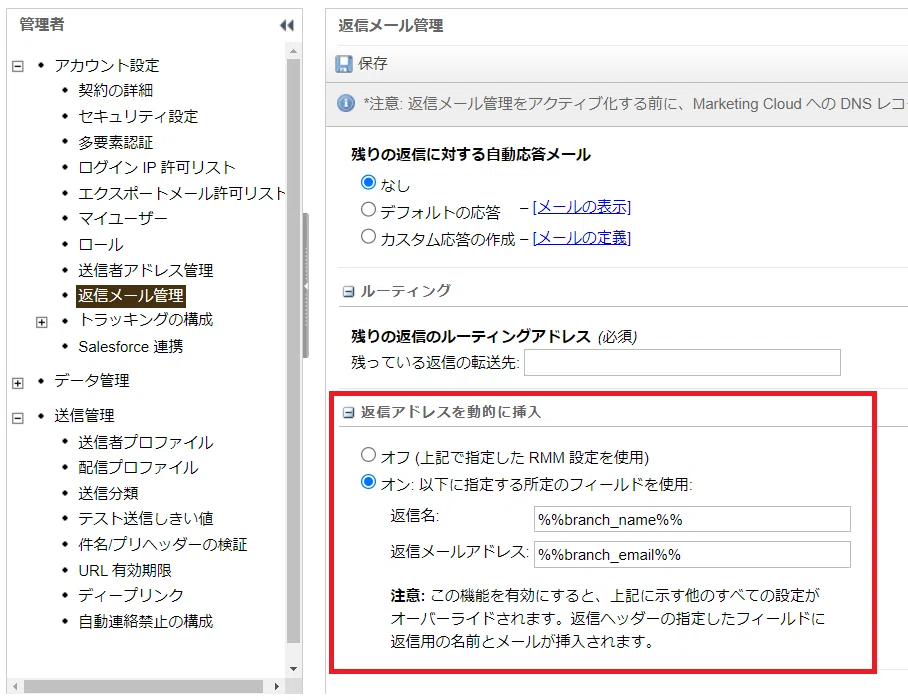Open 送信分類 in the tree

[x=108, y=493]
